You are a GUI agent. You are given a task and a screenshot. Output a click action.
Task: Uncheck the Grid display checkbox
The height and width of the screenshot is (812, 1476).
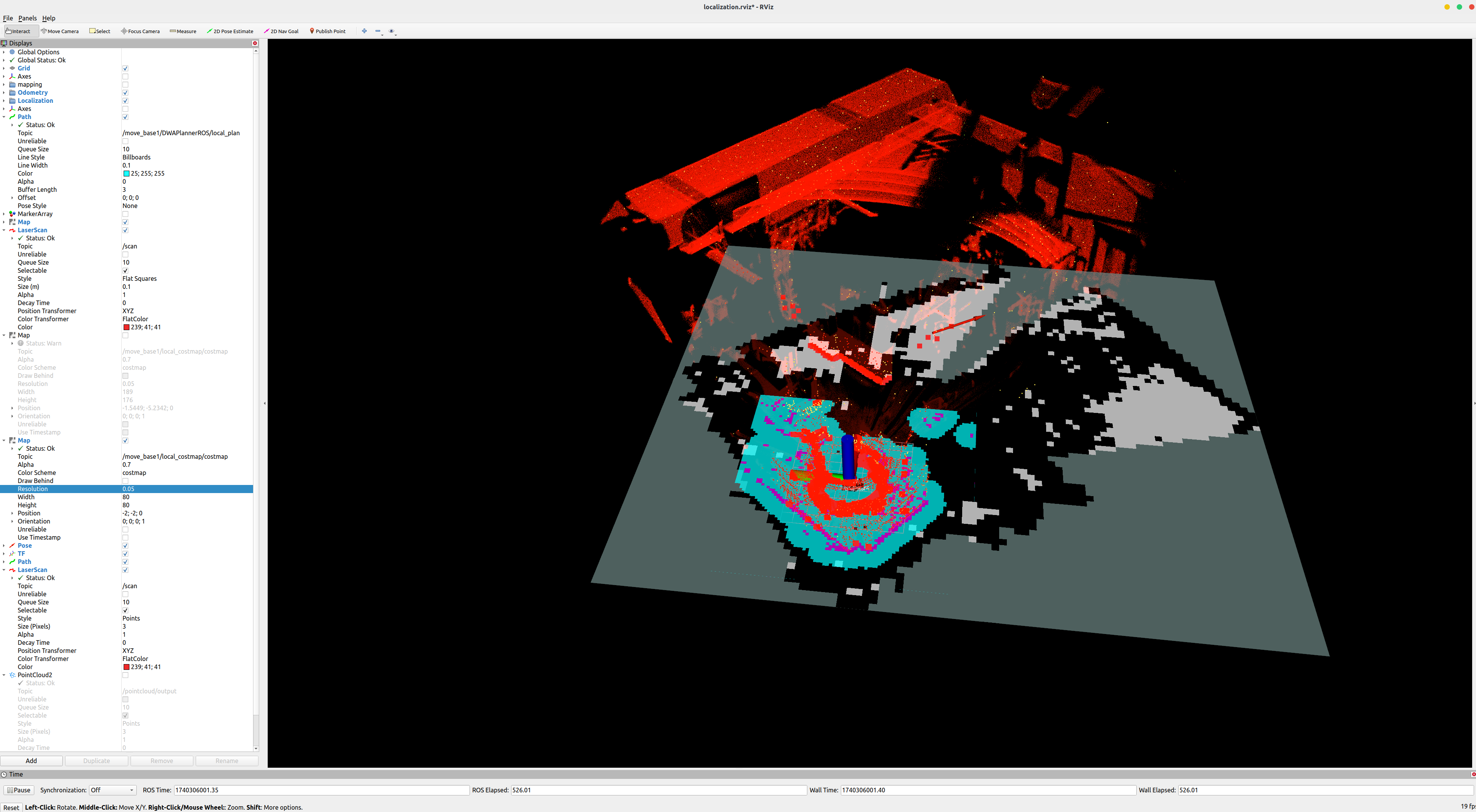(126, 68)
